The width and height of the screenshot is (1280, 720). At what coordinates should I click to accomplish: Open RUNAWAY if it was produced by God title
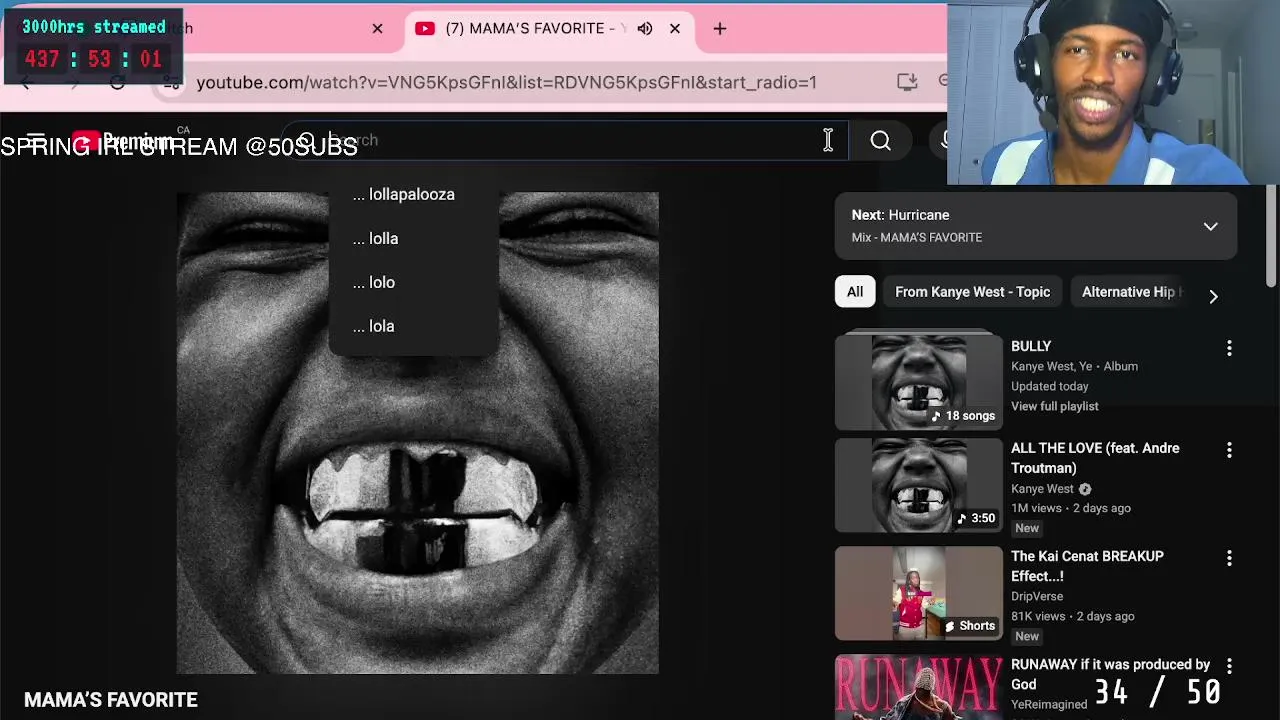[x=1110, y=674]
